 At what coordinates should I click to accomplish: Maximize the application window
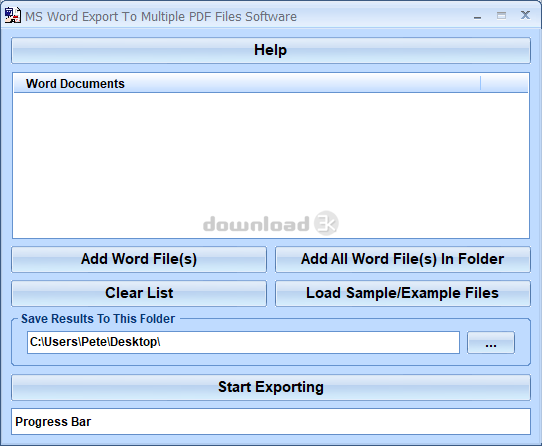click(501, 16)
